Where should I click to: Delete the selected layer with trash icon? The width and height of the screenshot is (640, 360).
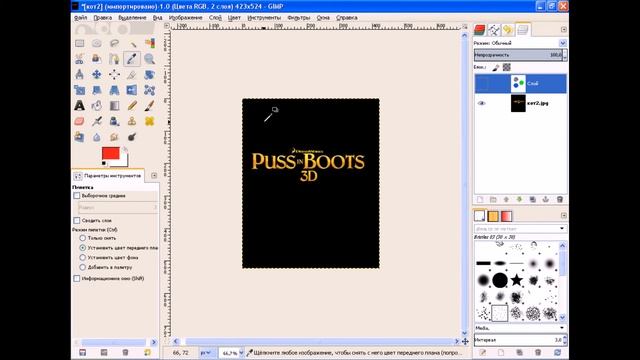pos(560,199)
